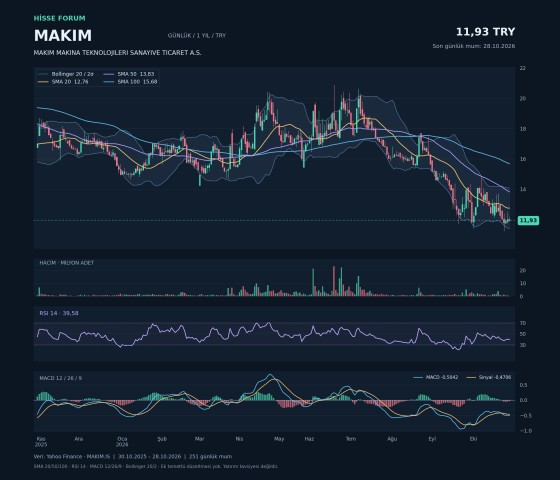Viewport: 560px width, 480px height.
Task: Click the 'Kas 2025' date axis label
Action: coord(41,442)
